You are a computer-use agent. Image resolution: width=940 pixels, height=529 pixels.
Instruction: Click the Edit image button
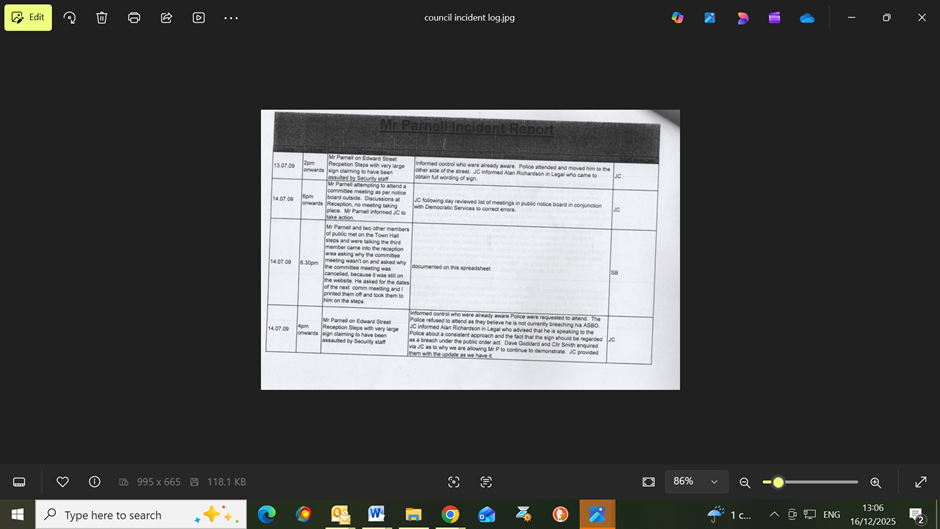point(28,18)
